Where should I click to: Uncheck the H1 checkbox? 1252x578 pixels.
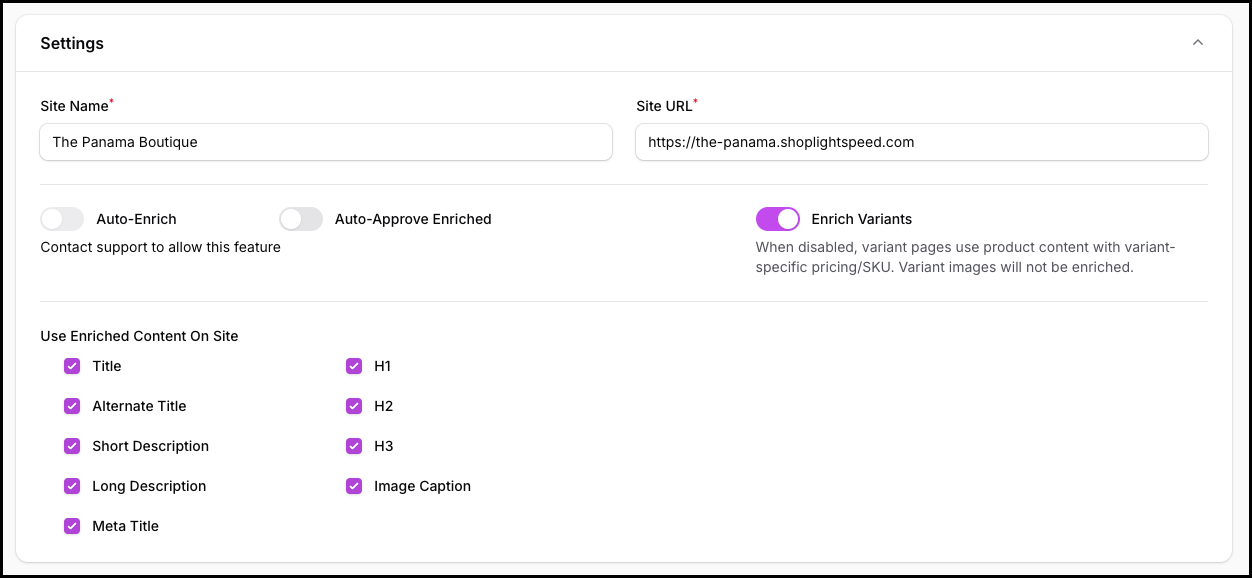pyautogui.click(x=354, y=366)
